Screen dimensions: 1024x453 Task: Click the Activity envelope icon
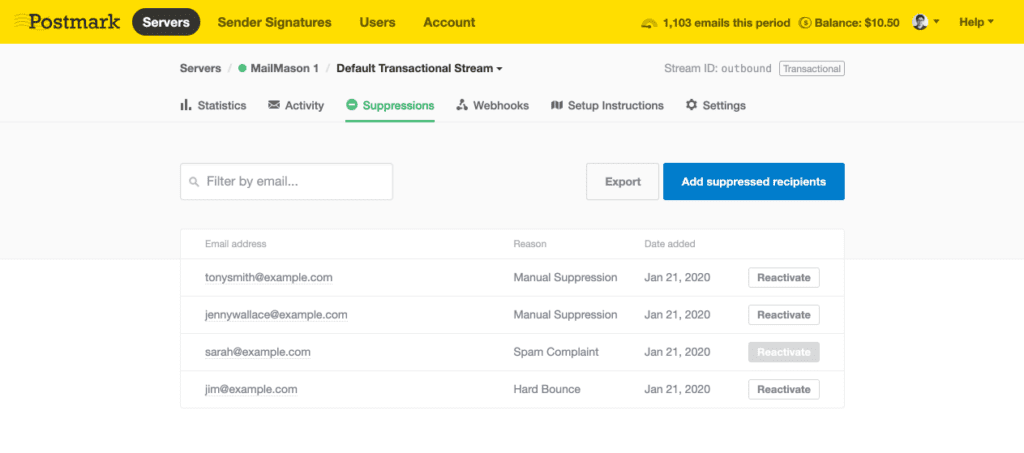point(274,105)
